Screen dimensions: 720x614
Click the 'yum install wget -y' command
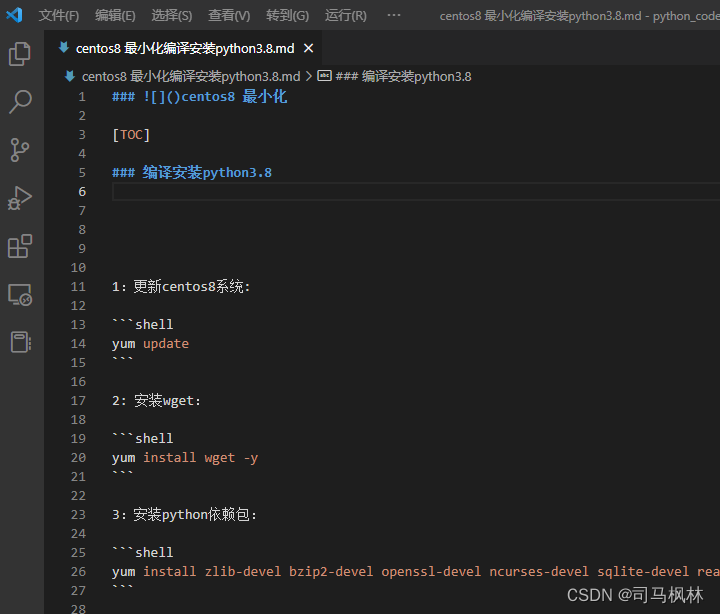[x=185, y=457]
